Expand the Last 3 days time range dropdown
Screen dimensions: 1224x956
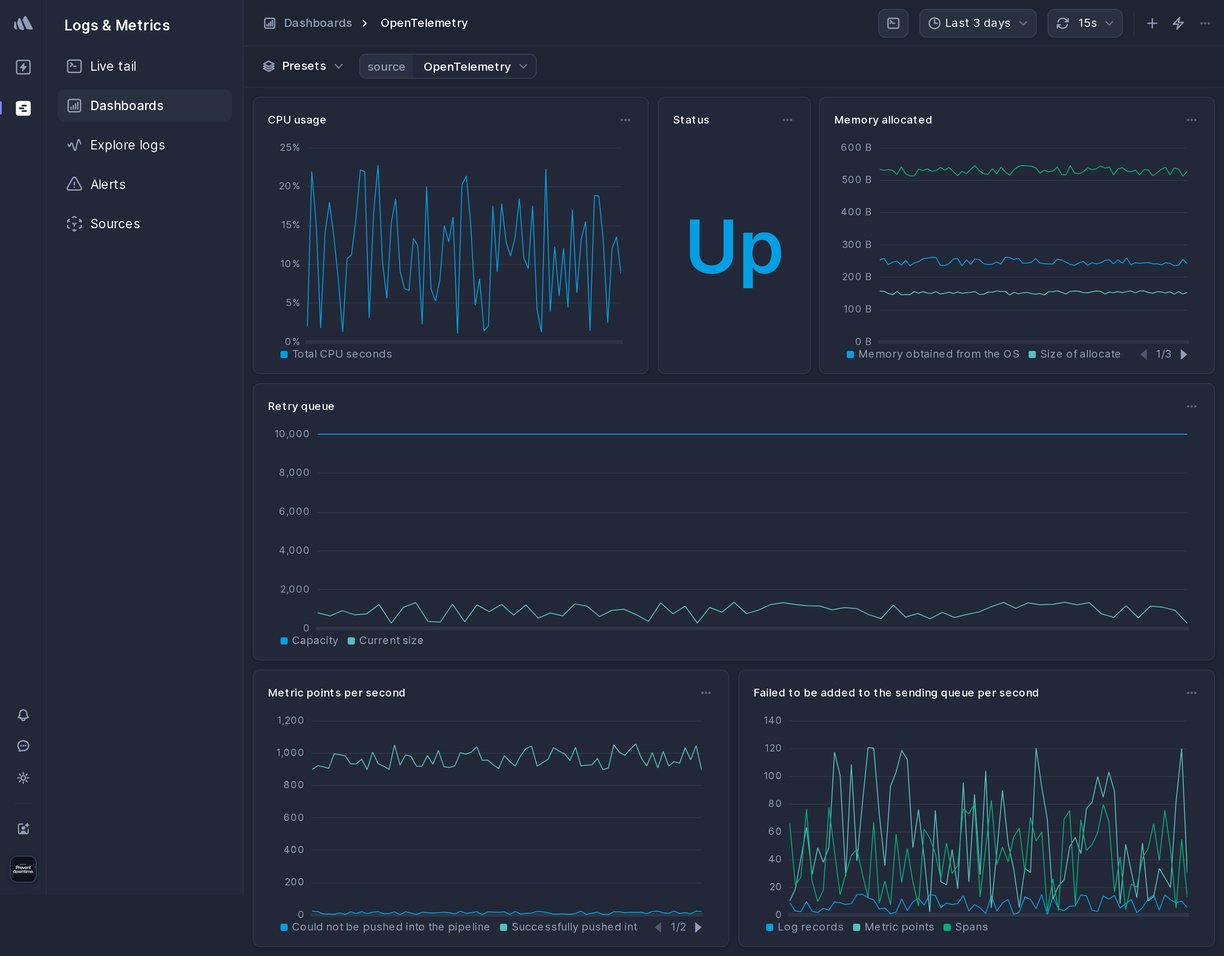pos(977,23)
